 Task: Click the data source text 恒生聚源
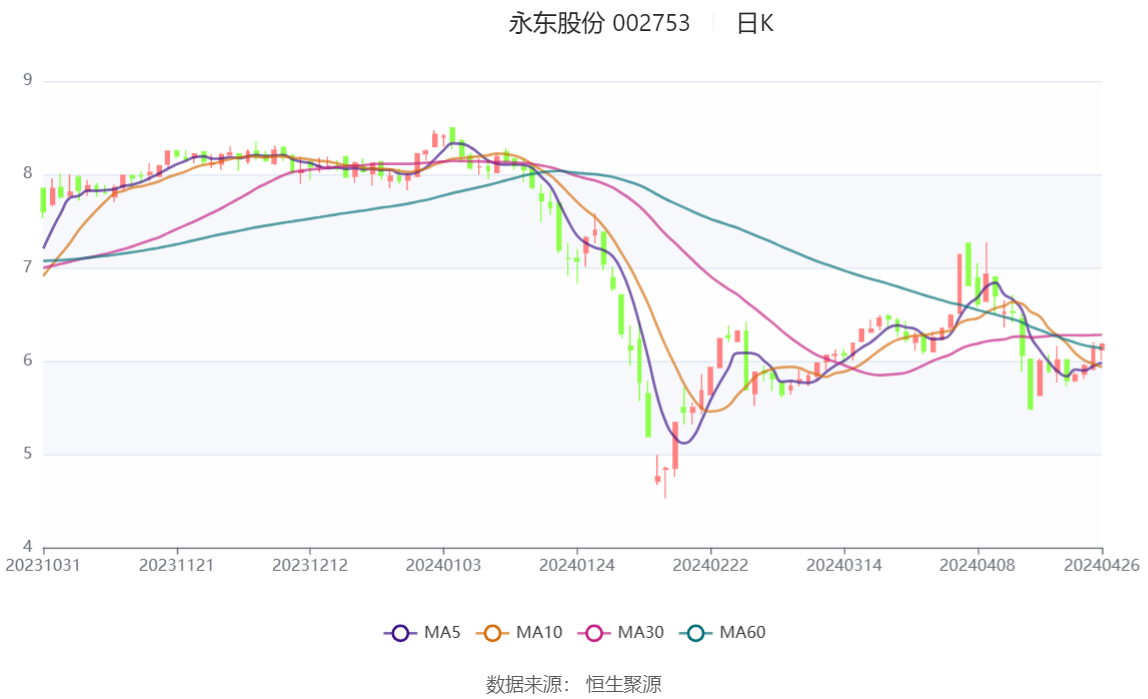(624, 685)
